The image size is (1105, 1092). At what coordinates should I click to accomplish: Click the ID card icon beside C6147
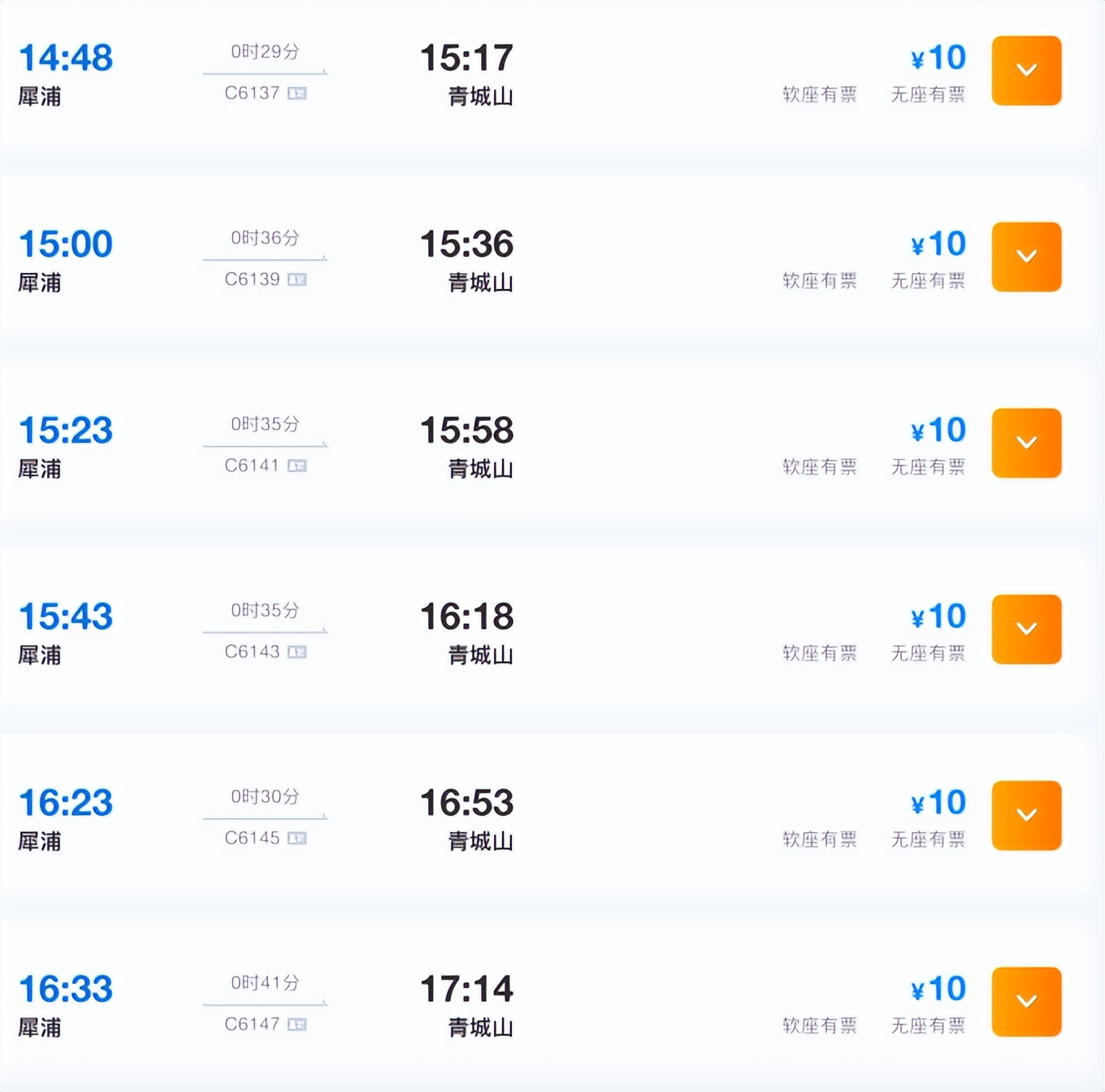[297, 1024]
